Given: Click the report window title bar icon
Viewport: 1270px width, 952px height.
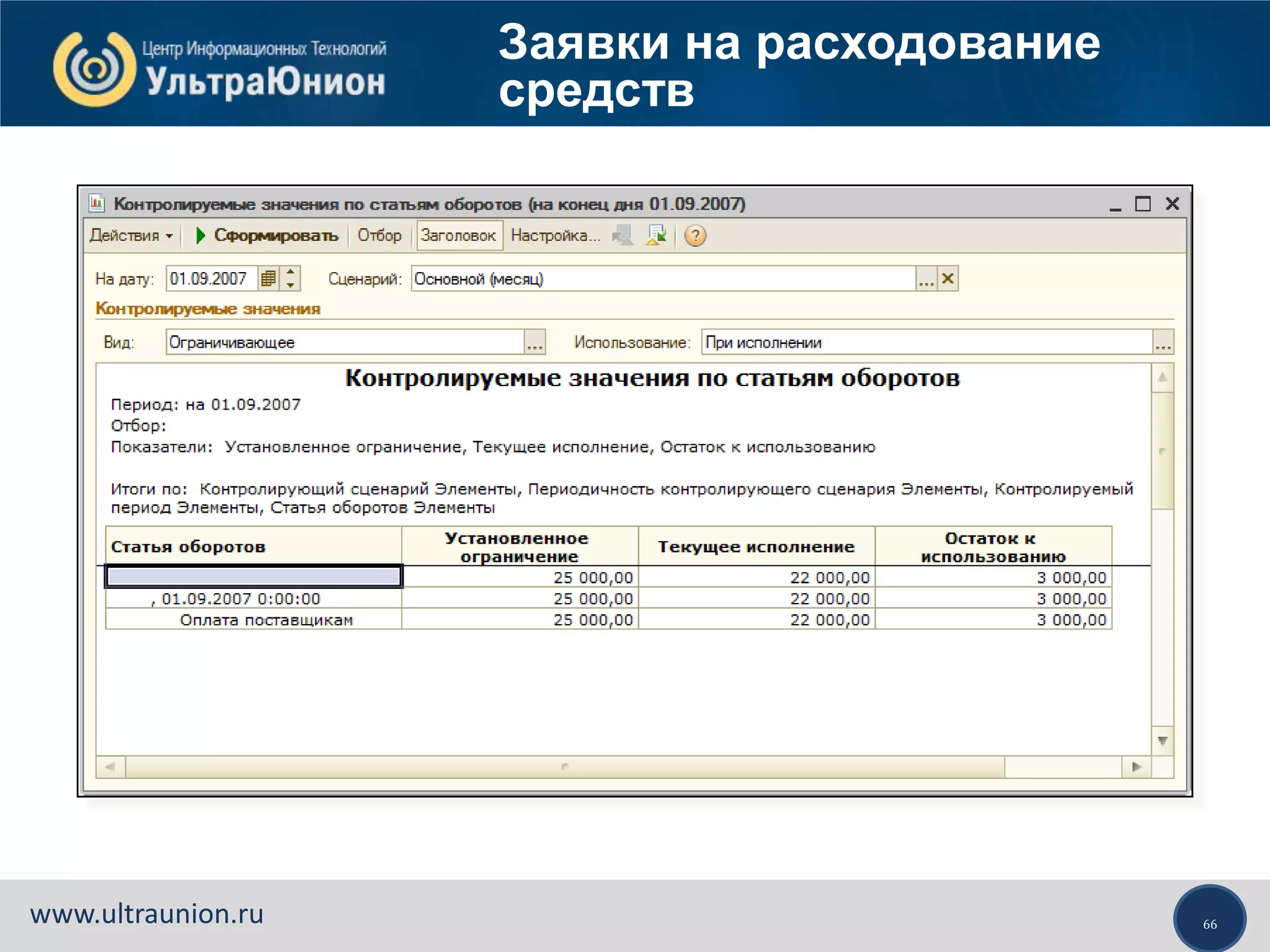Looking at the screenshot, I should pos(97,203).
